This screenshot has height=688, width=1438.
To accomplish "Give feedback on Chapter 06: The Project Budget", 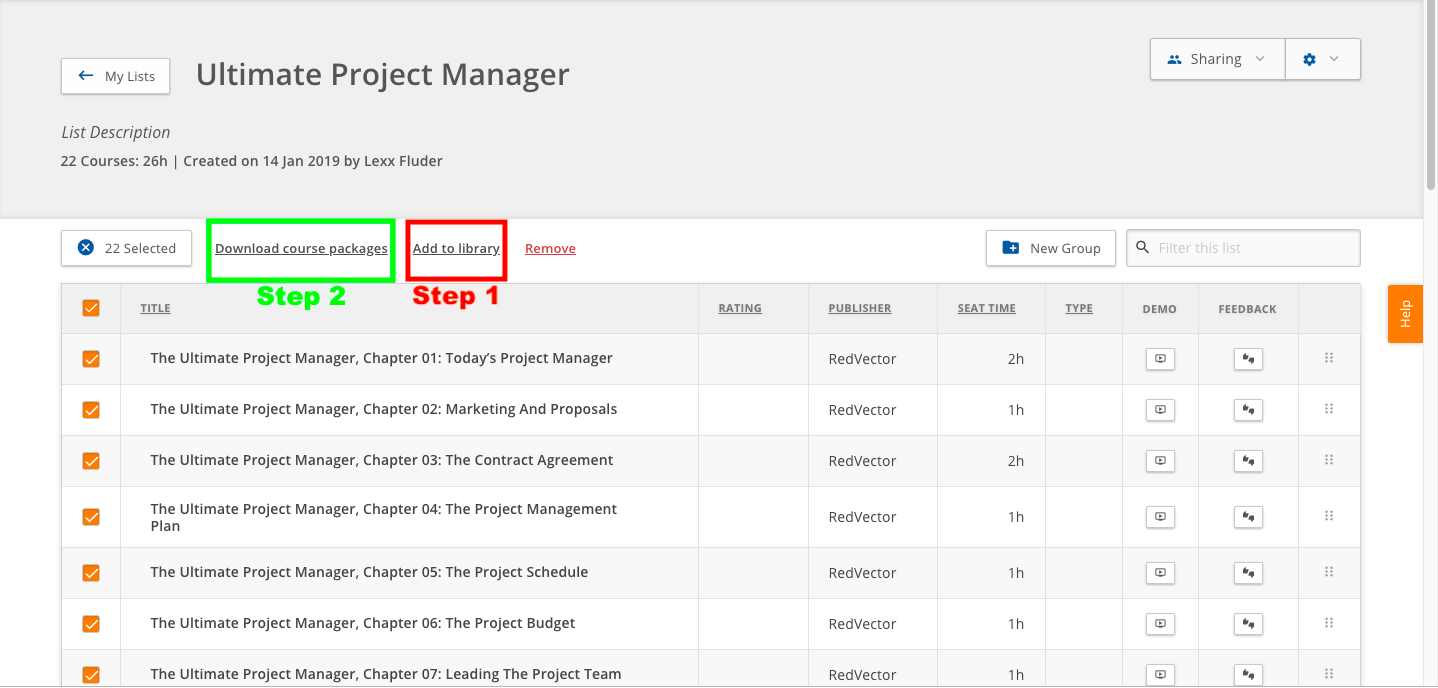I will pyautogui.click(x=1248, y=623).
